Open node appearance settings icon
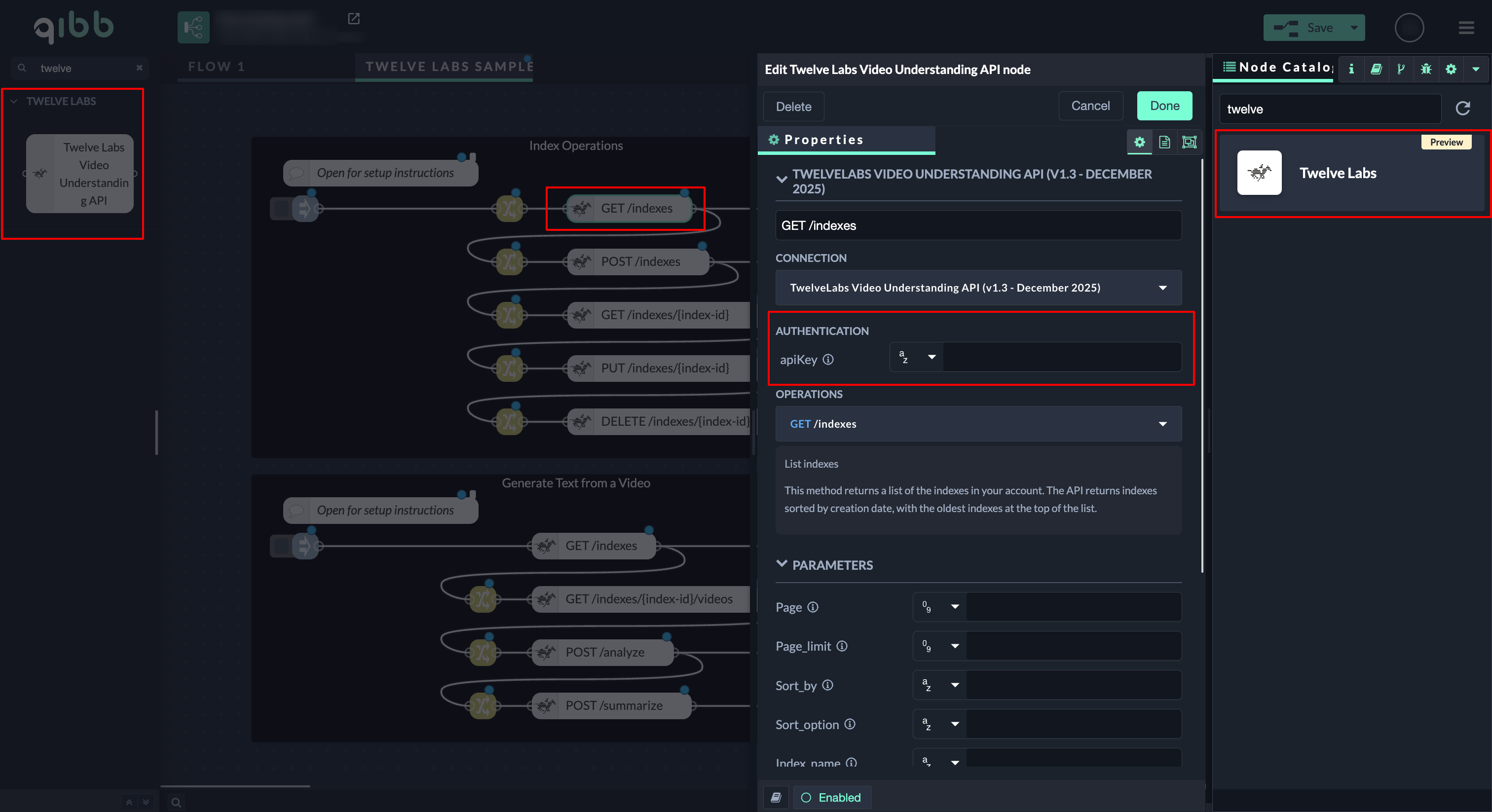The width and height of the screenshot is (1492, 812). [1189, 142]
